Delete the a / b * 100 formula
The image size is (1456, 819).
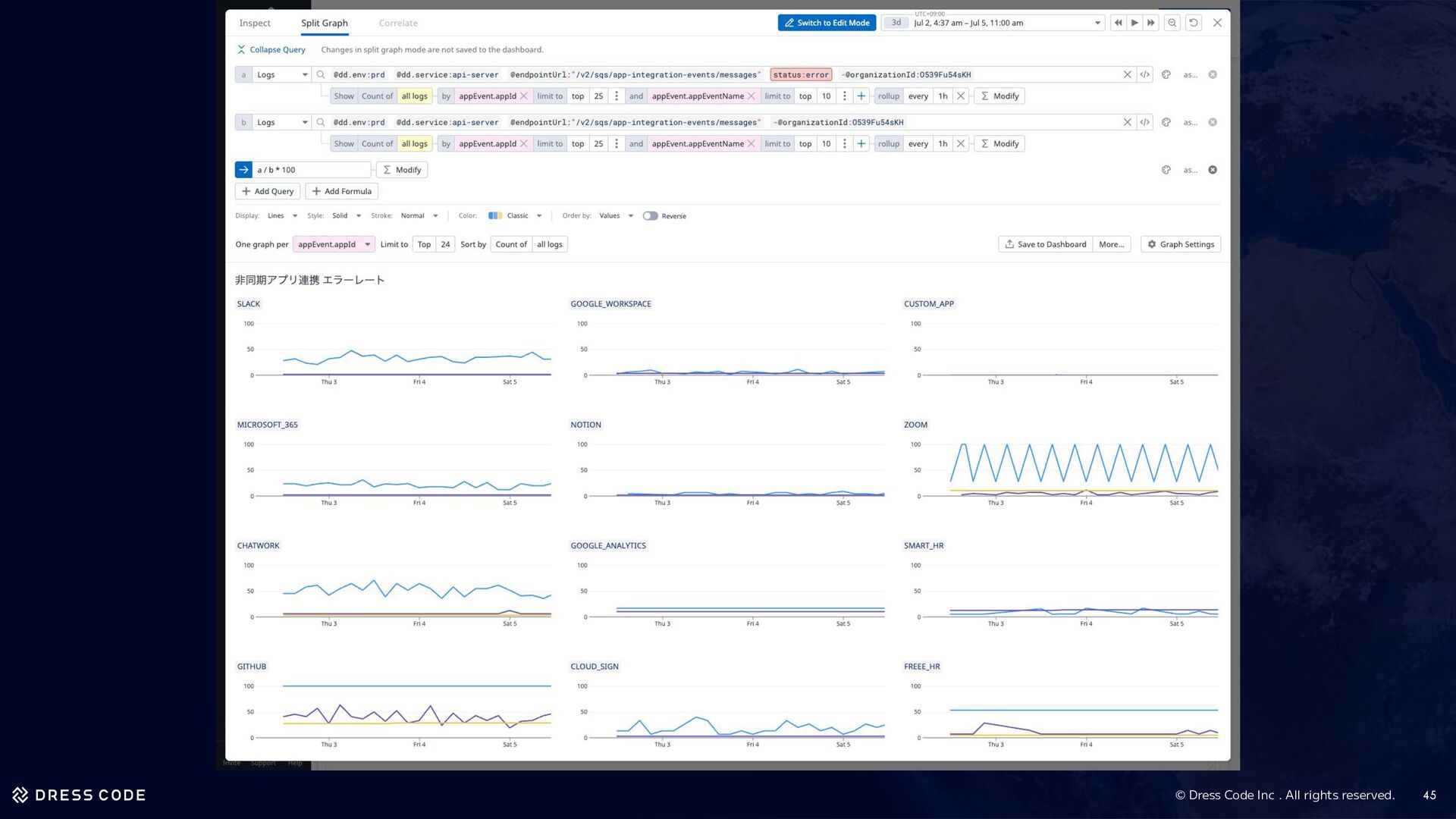[1213, 170]
